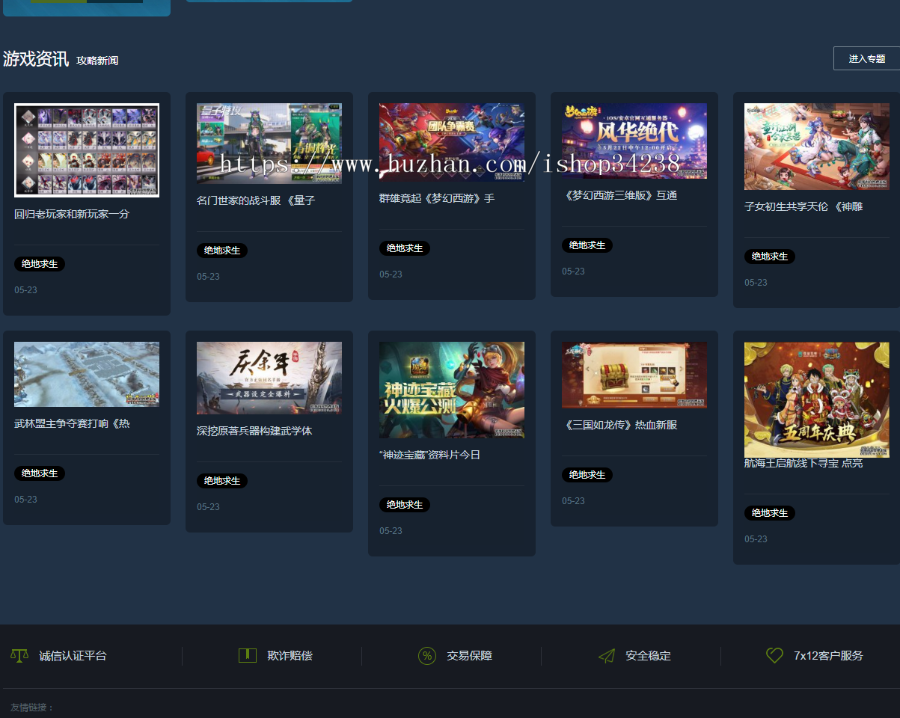Click the paper plane icon beside 安全稳定

[x=606, y=656]
